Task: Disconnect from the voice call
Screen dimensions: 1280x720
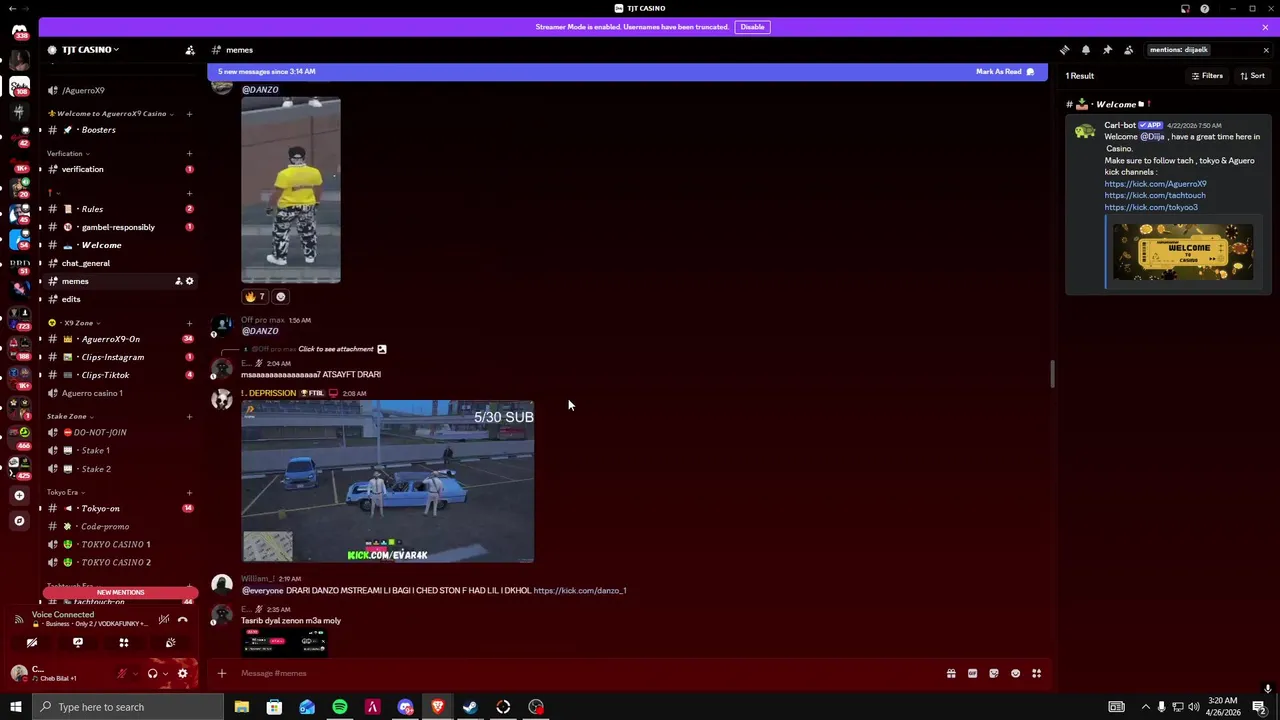Action: 183,619
